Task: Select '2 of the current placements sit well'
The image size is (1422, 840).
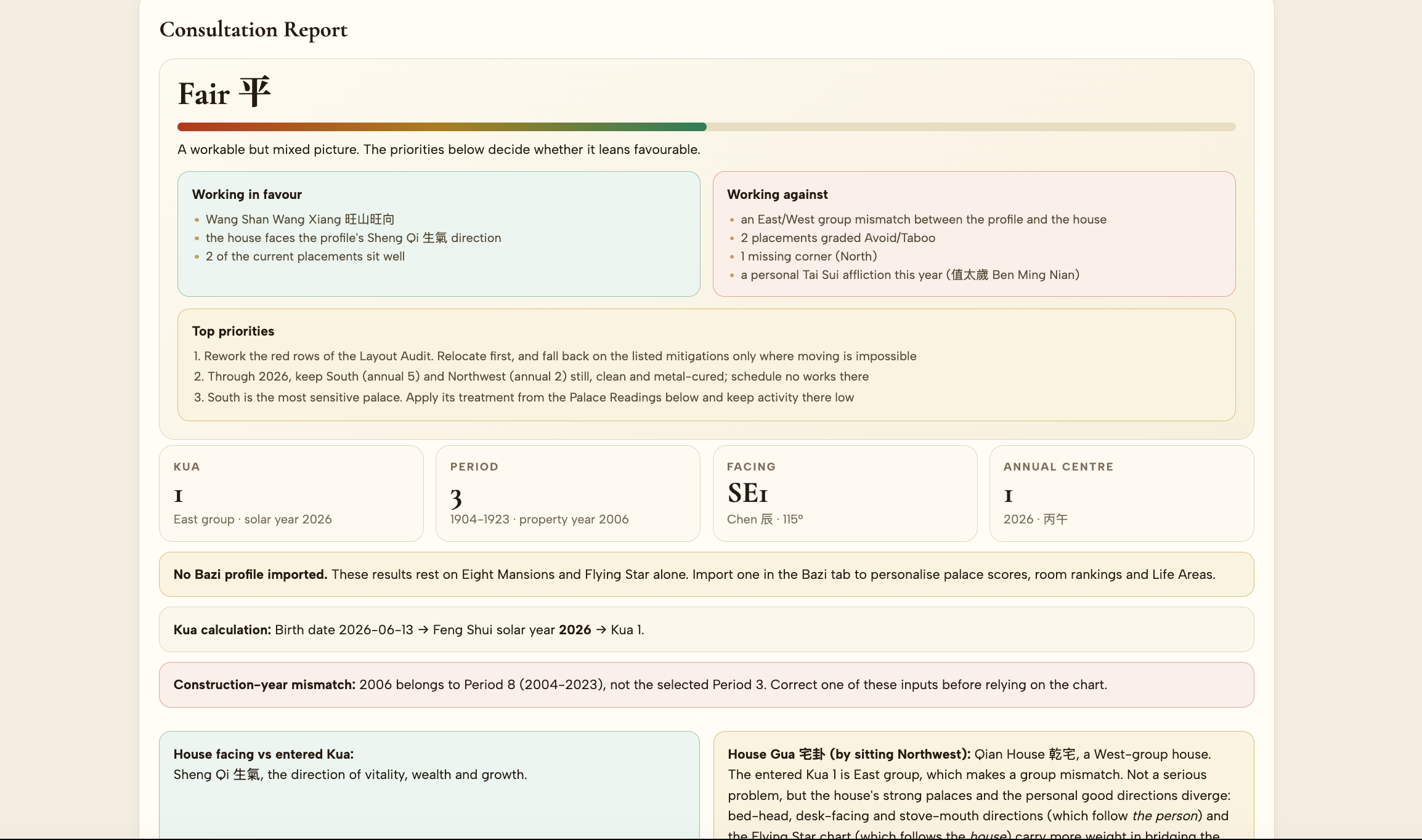Action: pos(305,256)
